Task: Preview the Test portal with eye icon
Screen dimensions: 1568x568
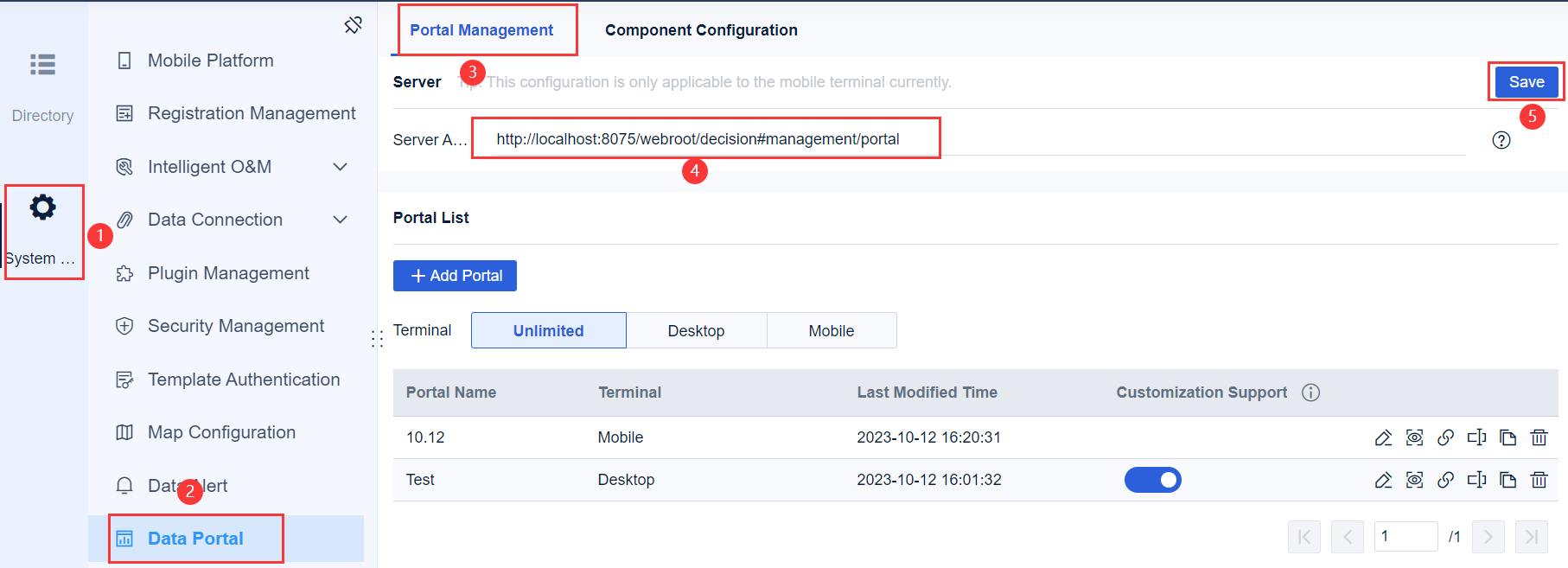Action: pyautogui.click(x=1414, y=480)
